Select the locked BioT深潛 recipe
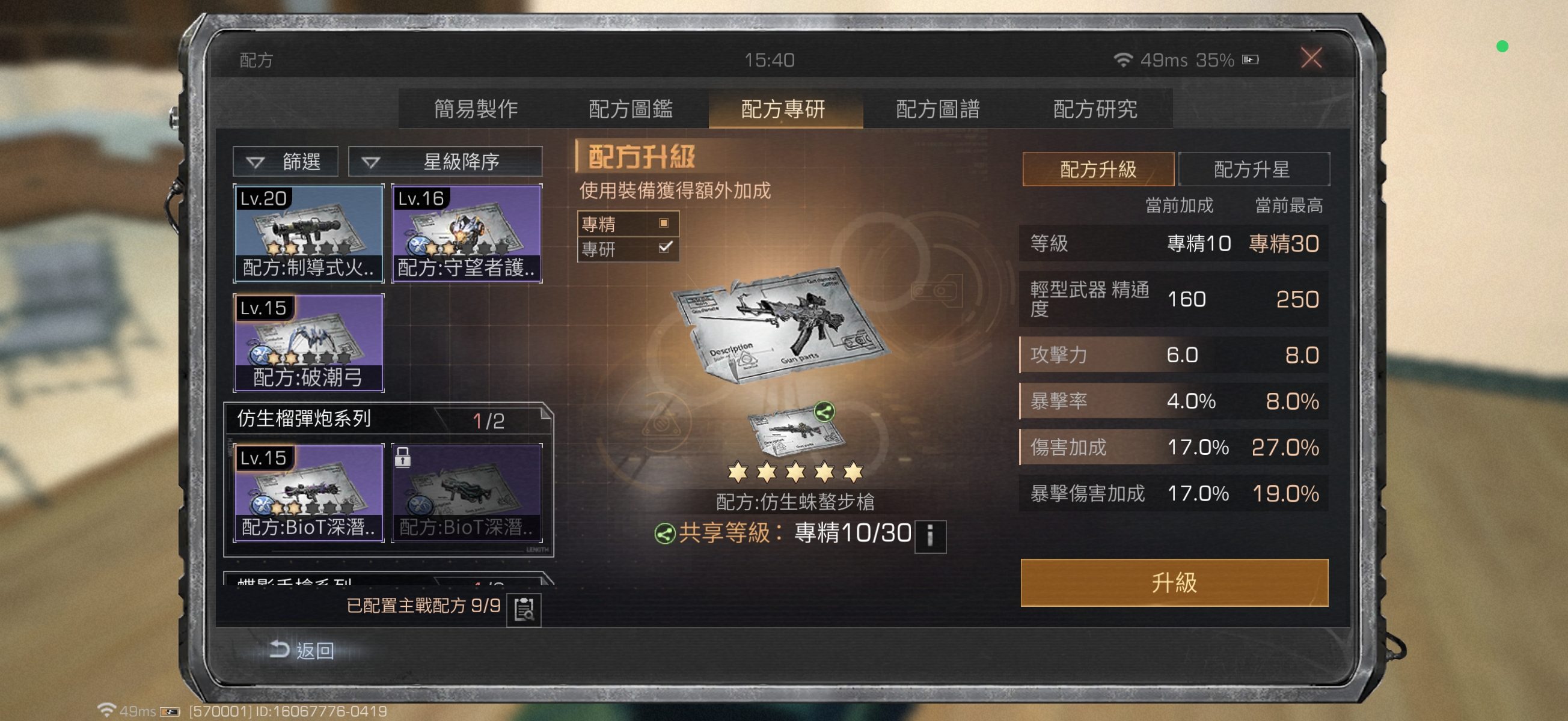Image resolution: width=1568 pixels, height=721 pixels. (x=467, y=492)
